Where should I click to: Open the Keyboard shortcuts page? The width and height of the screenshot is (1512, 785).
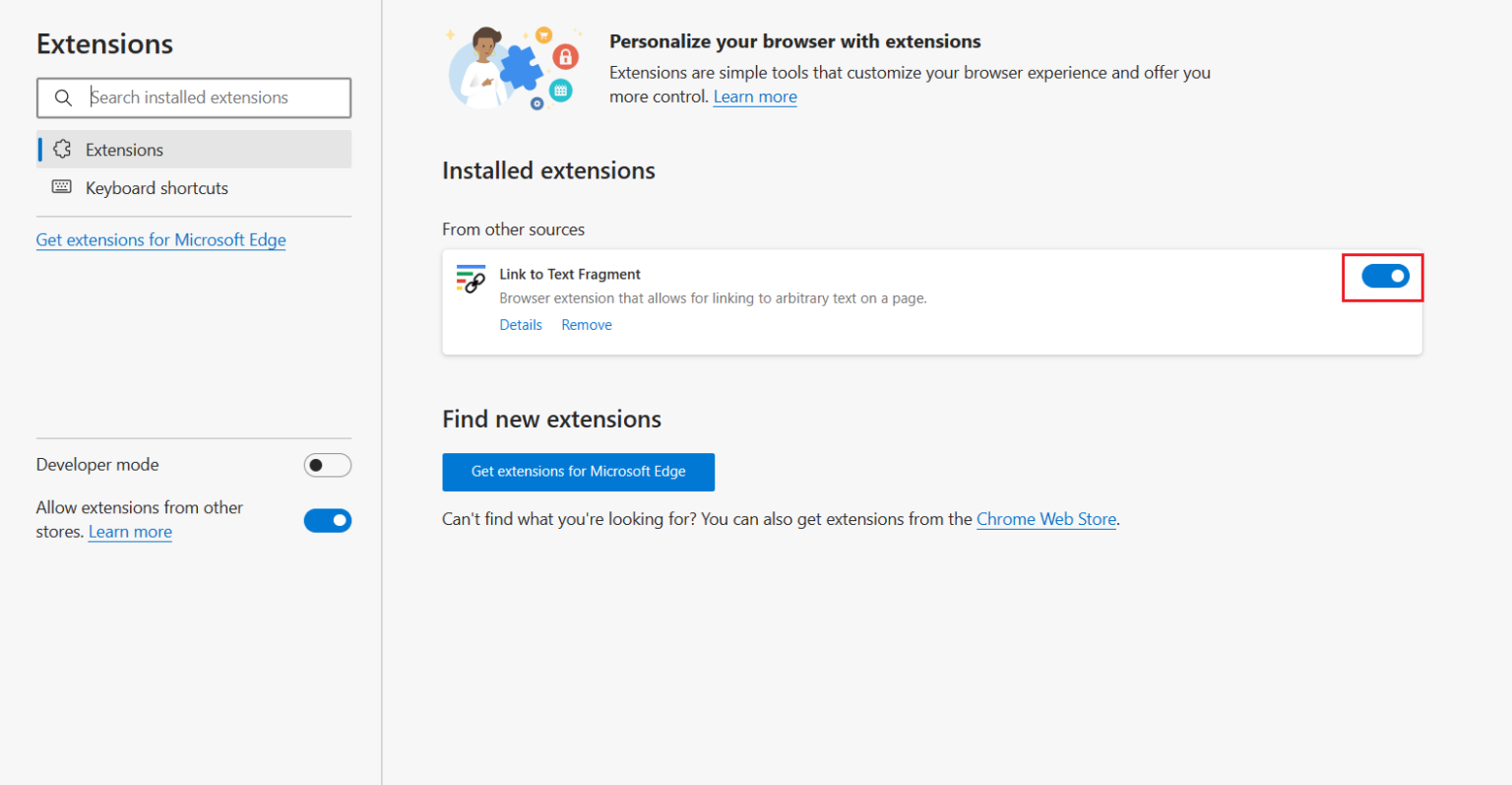[x=157, y=188]
